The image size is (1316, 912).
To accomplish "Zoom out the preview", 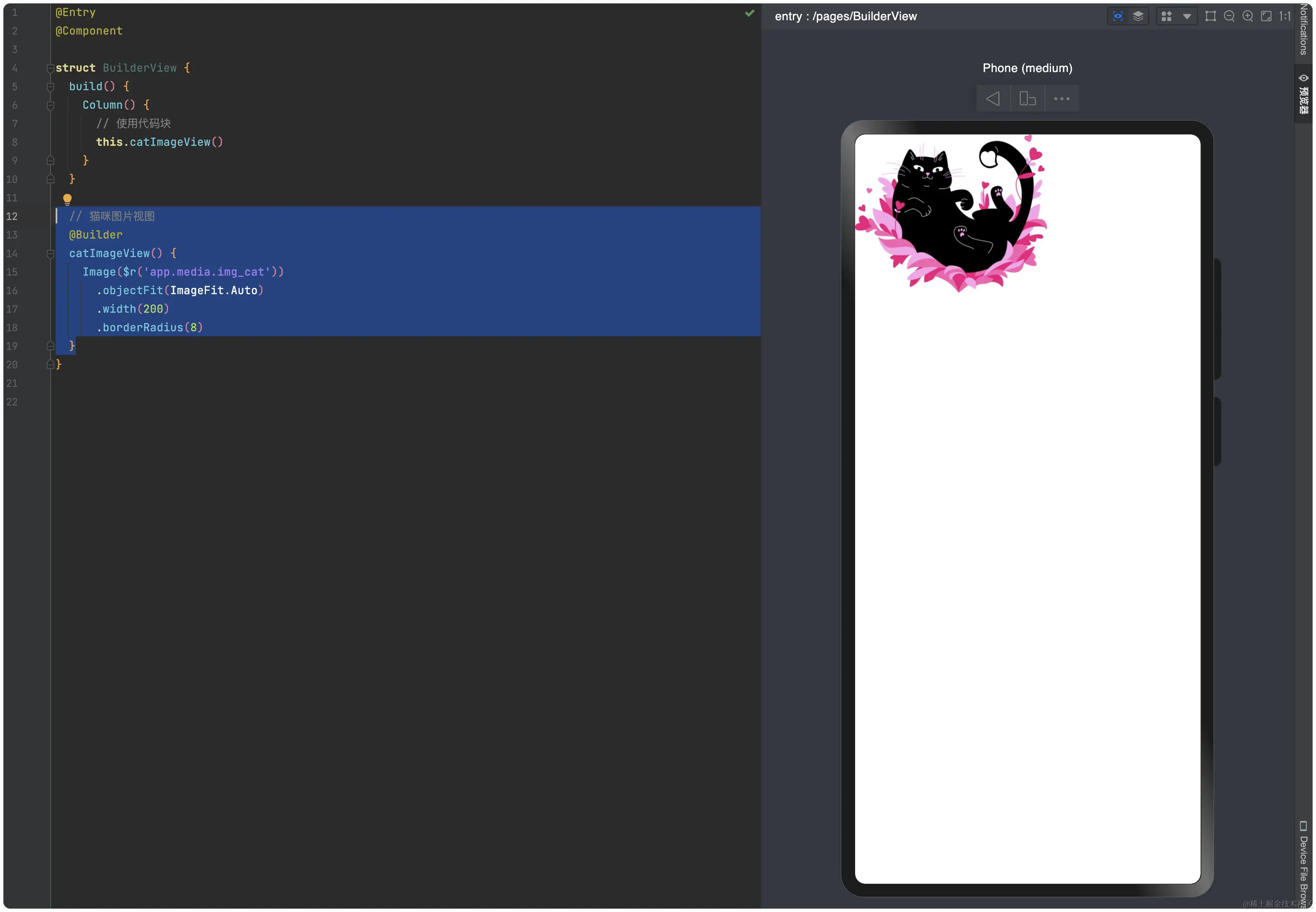I will 1229,16.
